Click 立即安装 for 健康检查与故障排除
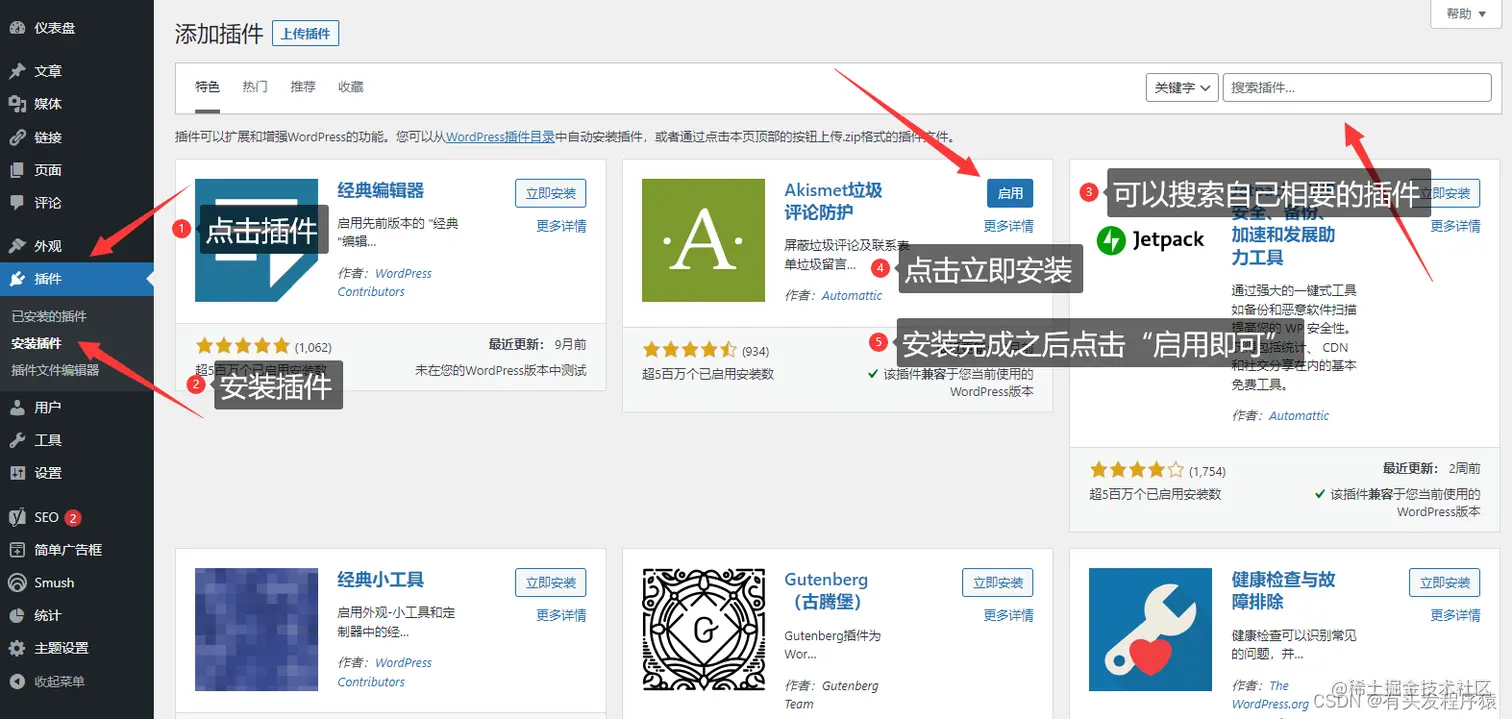 click(1445, 582)
